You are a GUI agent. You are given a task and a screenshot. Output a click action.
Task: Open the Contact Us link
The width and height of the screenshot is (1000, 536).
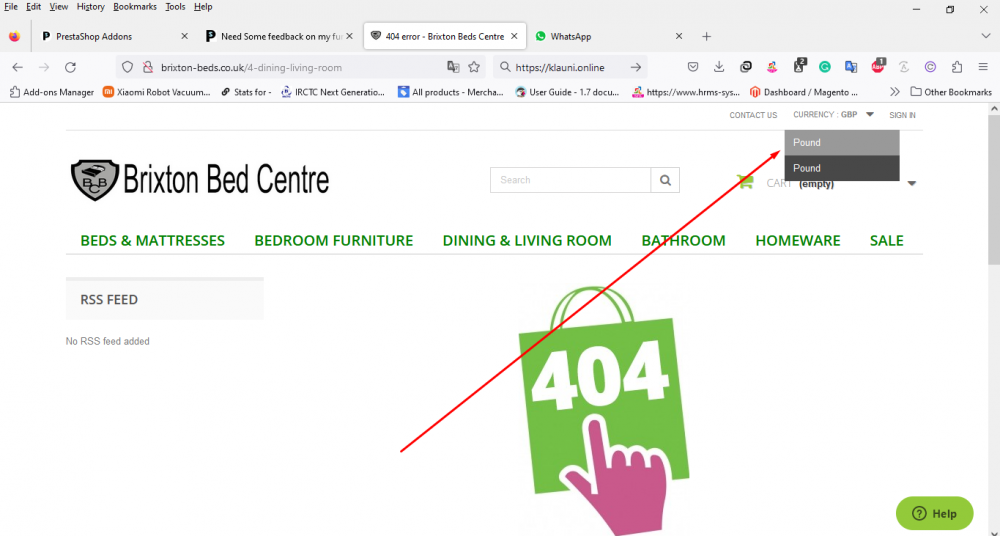[753, 115]
